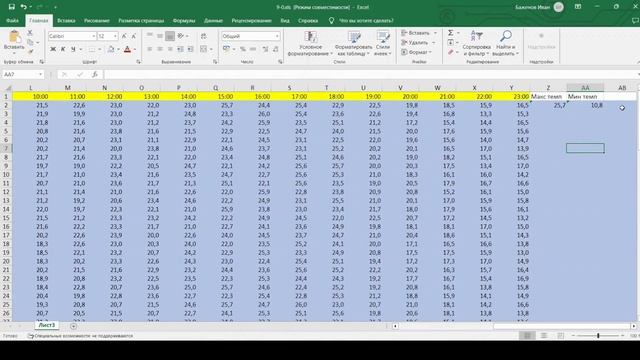The width and height of the screenshot is (640, 360).
Task: Click the 'Что вы хотите сделать?' search box
Action: coord(367,20)
